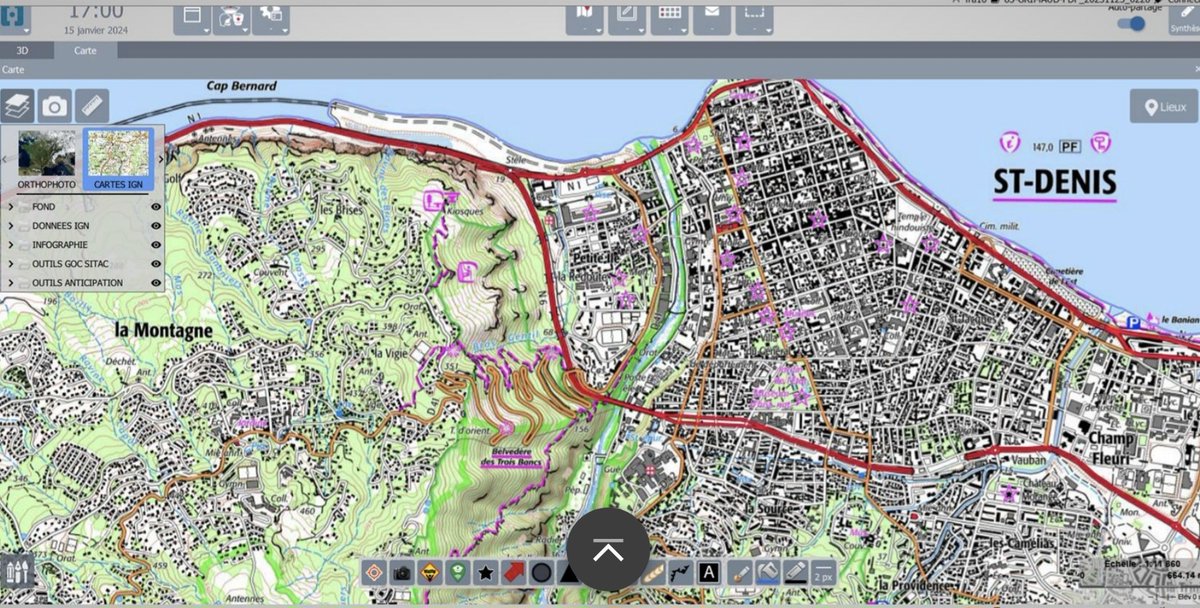
Task: Select the Carte tab
Action: click(87, 50)
